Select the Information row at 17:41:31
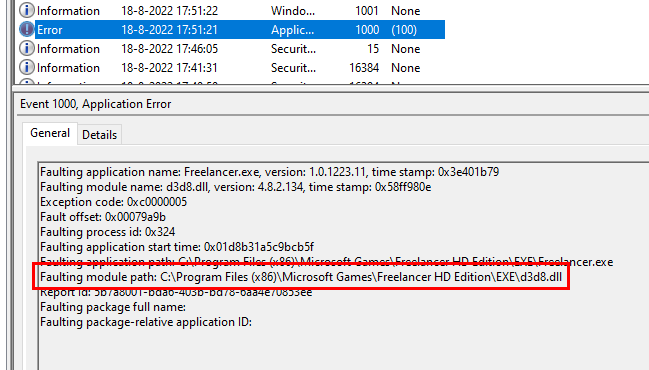The height and width of the screenshot is (370, 649). (232, 68)
